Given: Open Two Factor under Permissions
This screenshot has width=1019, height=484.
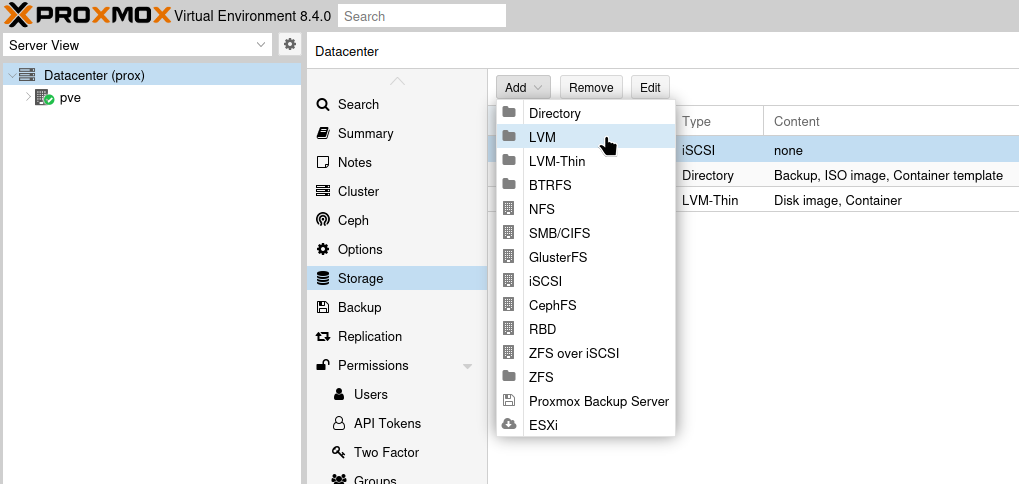Looking at the screenshot, I should (x=397, y=453).
